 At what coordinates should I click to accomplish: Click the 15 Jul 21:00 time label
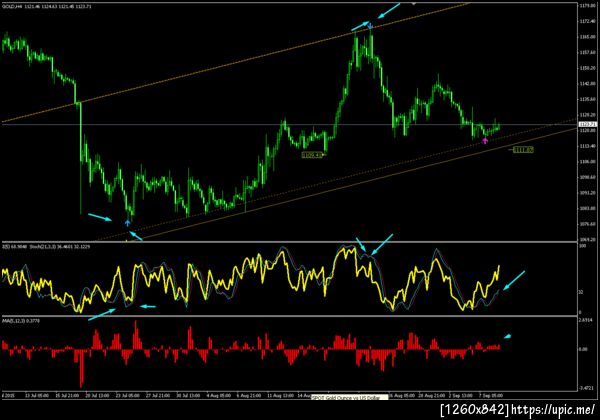point(67,396)
